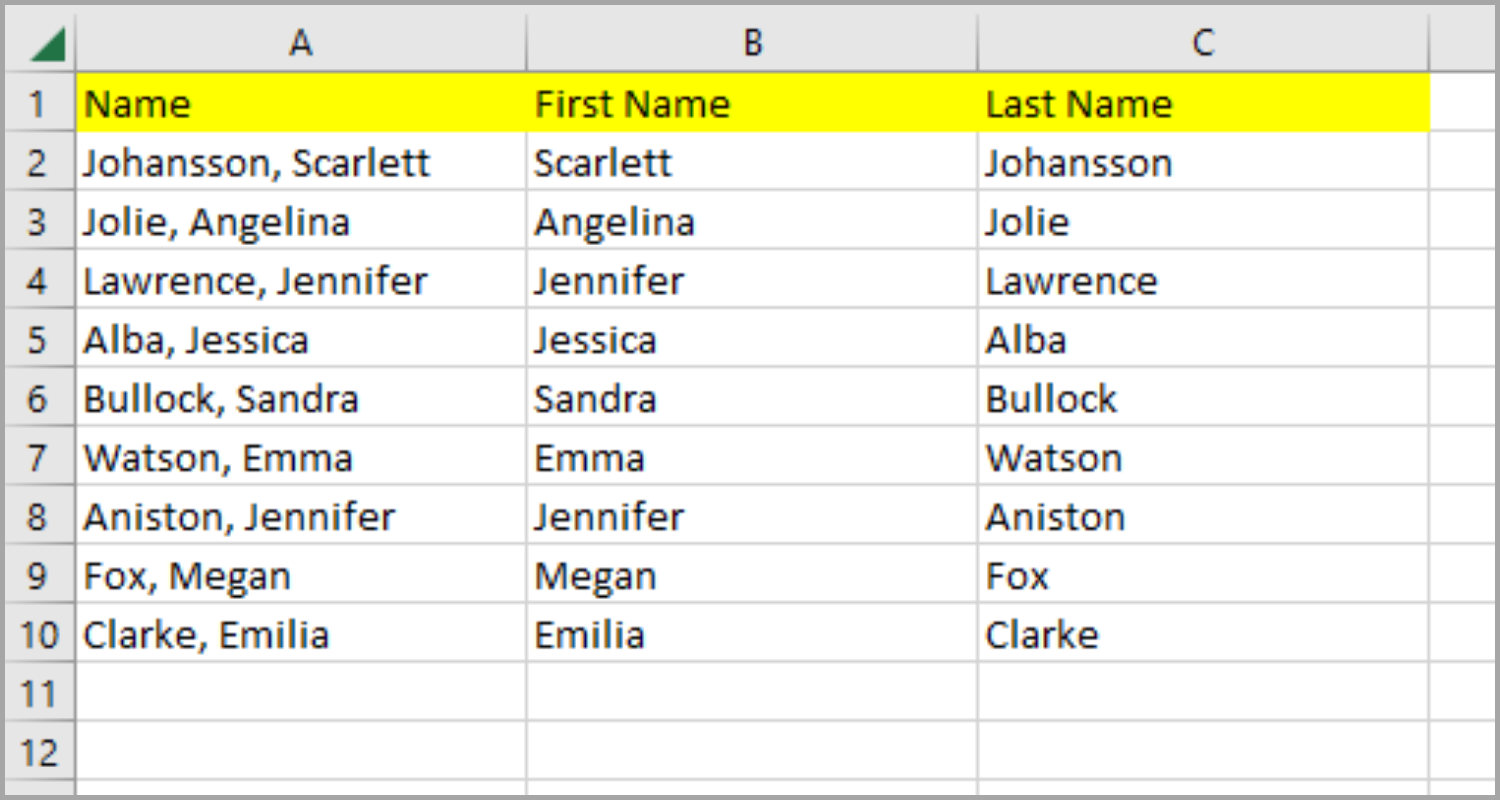This screenshot has width=1500, height=800.
Task: Select column C header
Action: coord(1203,42)
